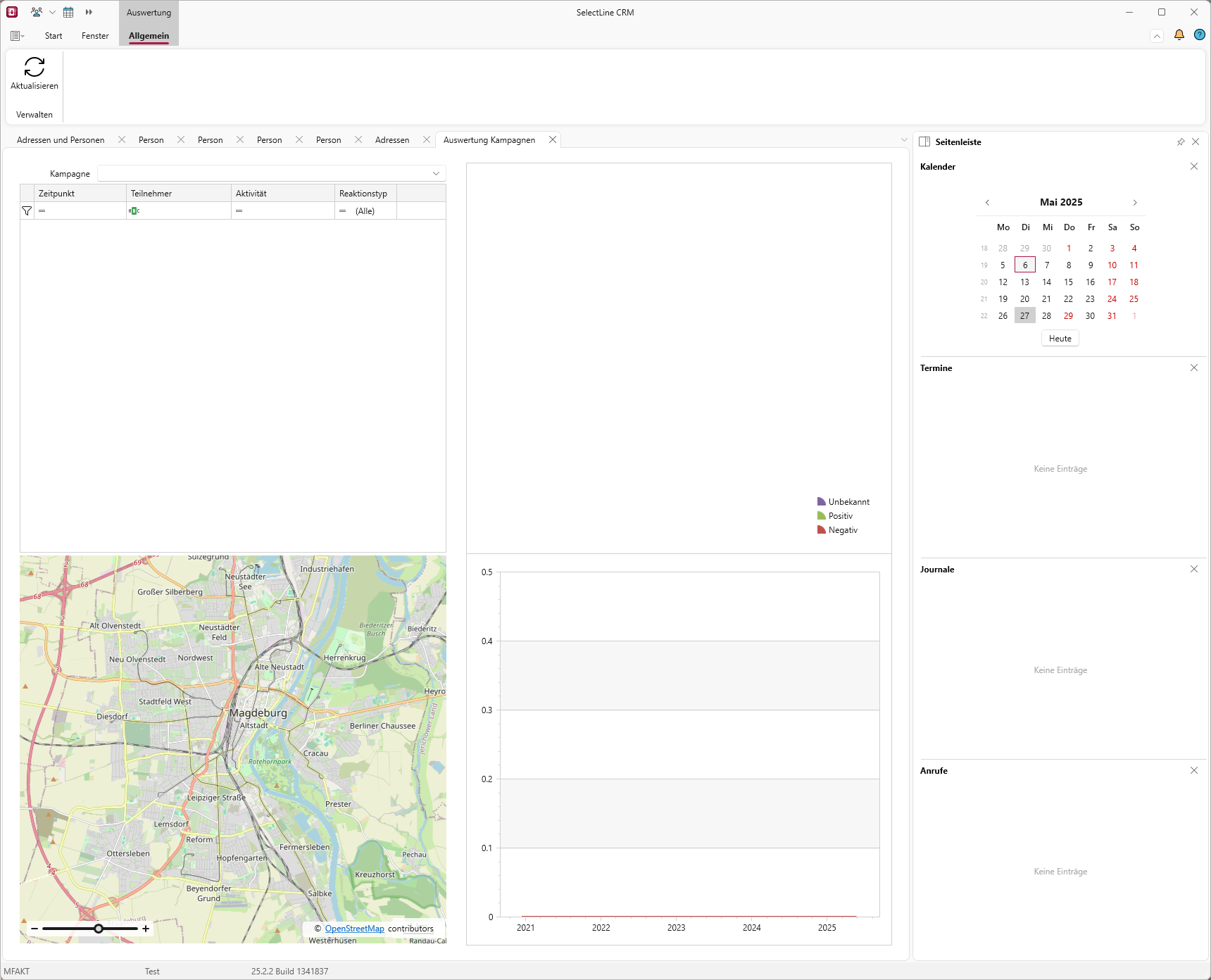Click the filter funnel icon in grid
This screenshot has width=1211, height=980.
[27, 211]
